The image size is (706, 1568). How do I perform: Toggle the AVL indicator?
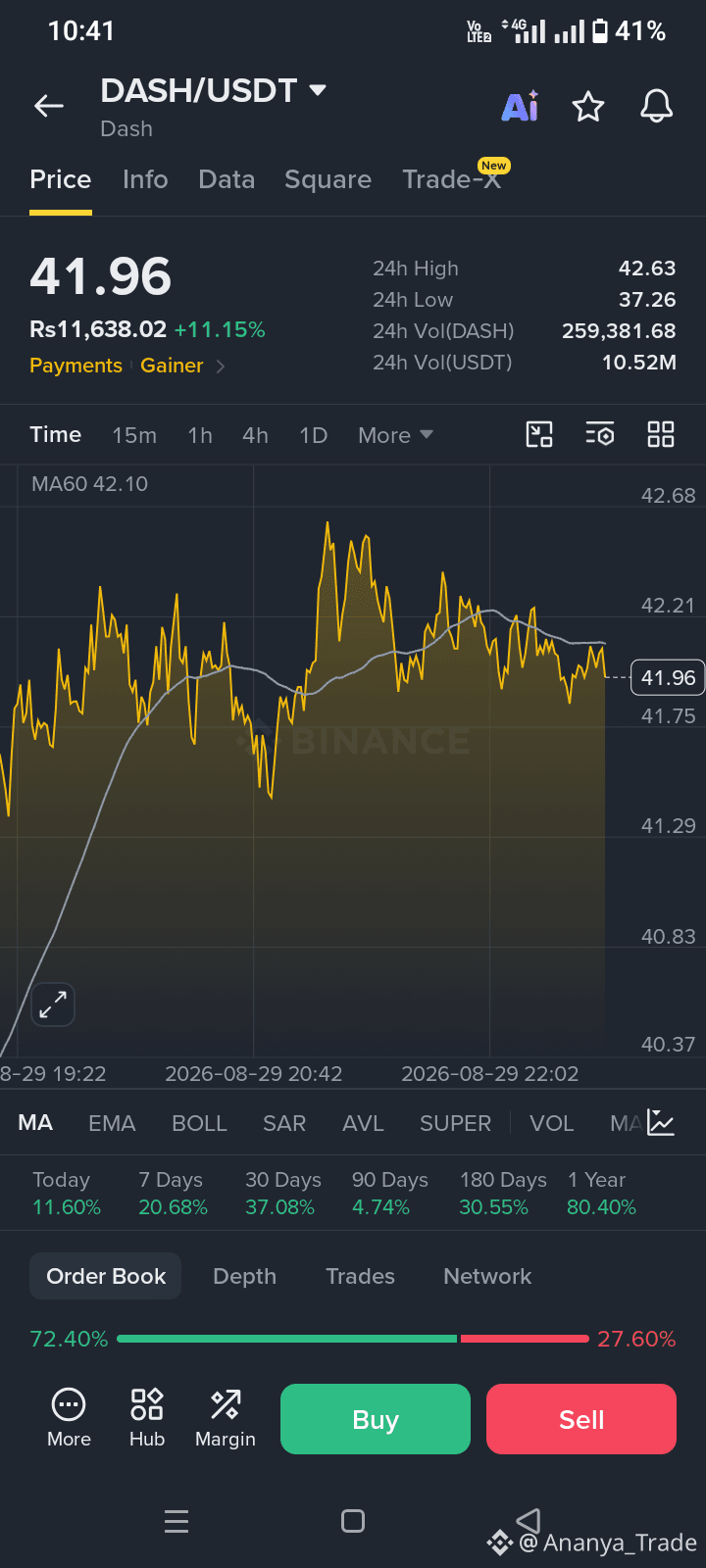tap(363, 1123)
